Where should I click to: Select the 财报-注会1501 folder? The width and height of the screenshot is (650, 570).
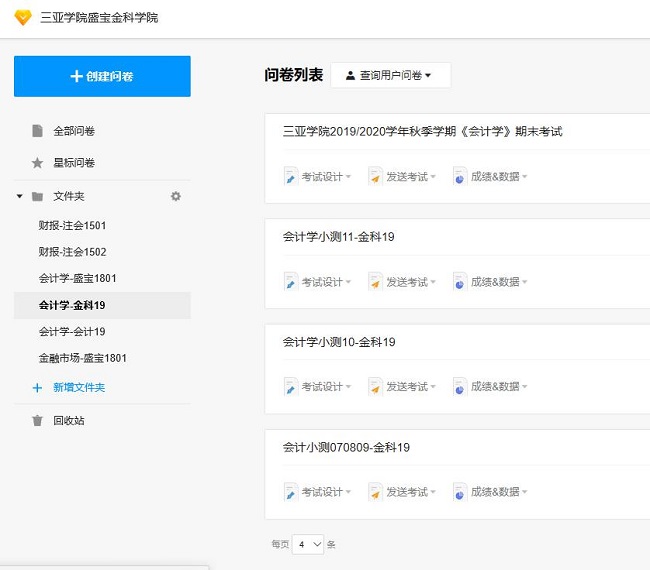72,226
